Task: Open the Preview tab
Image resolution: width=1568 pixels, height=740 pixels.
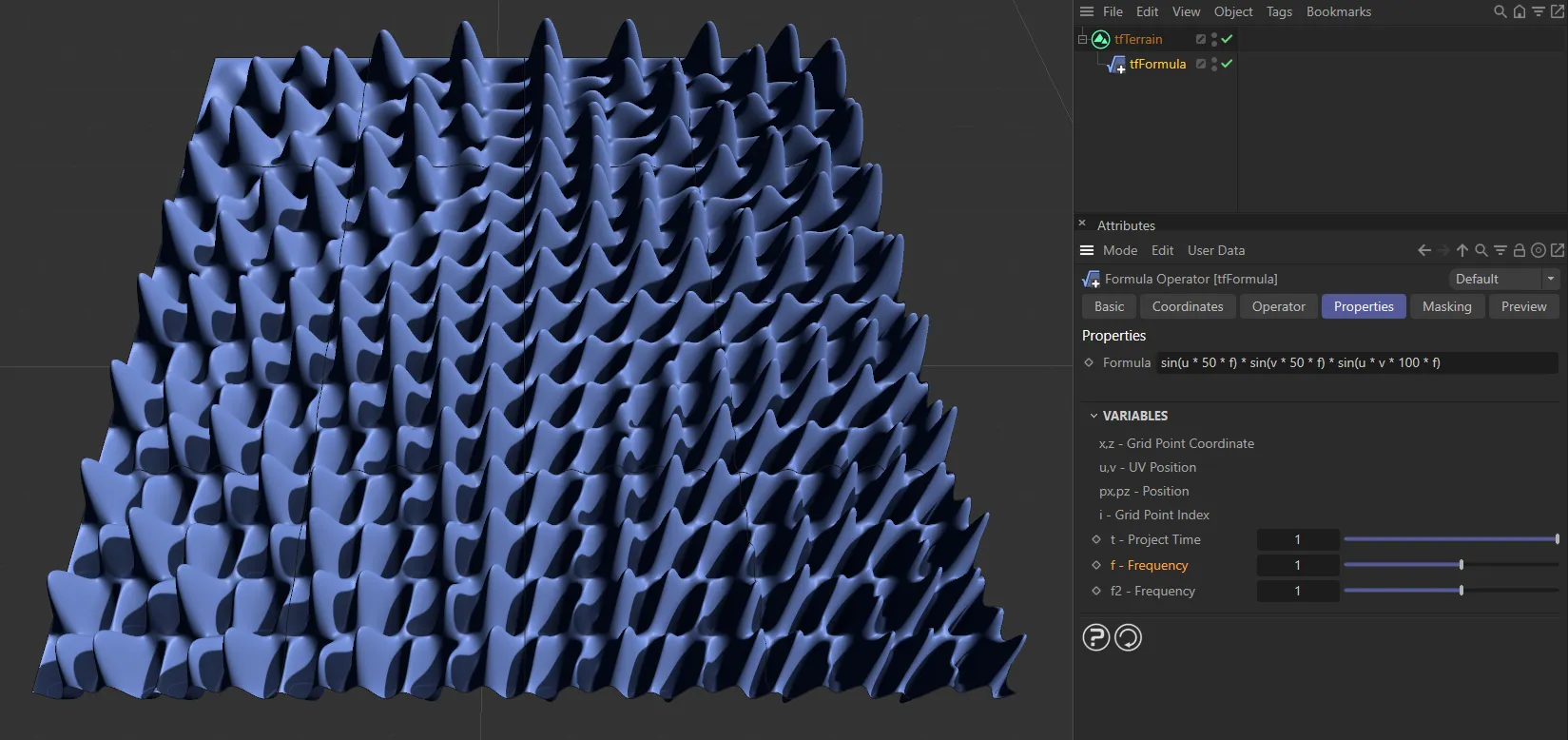Action: tap(1523, 306)
